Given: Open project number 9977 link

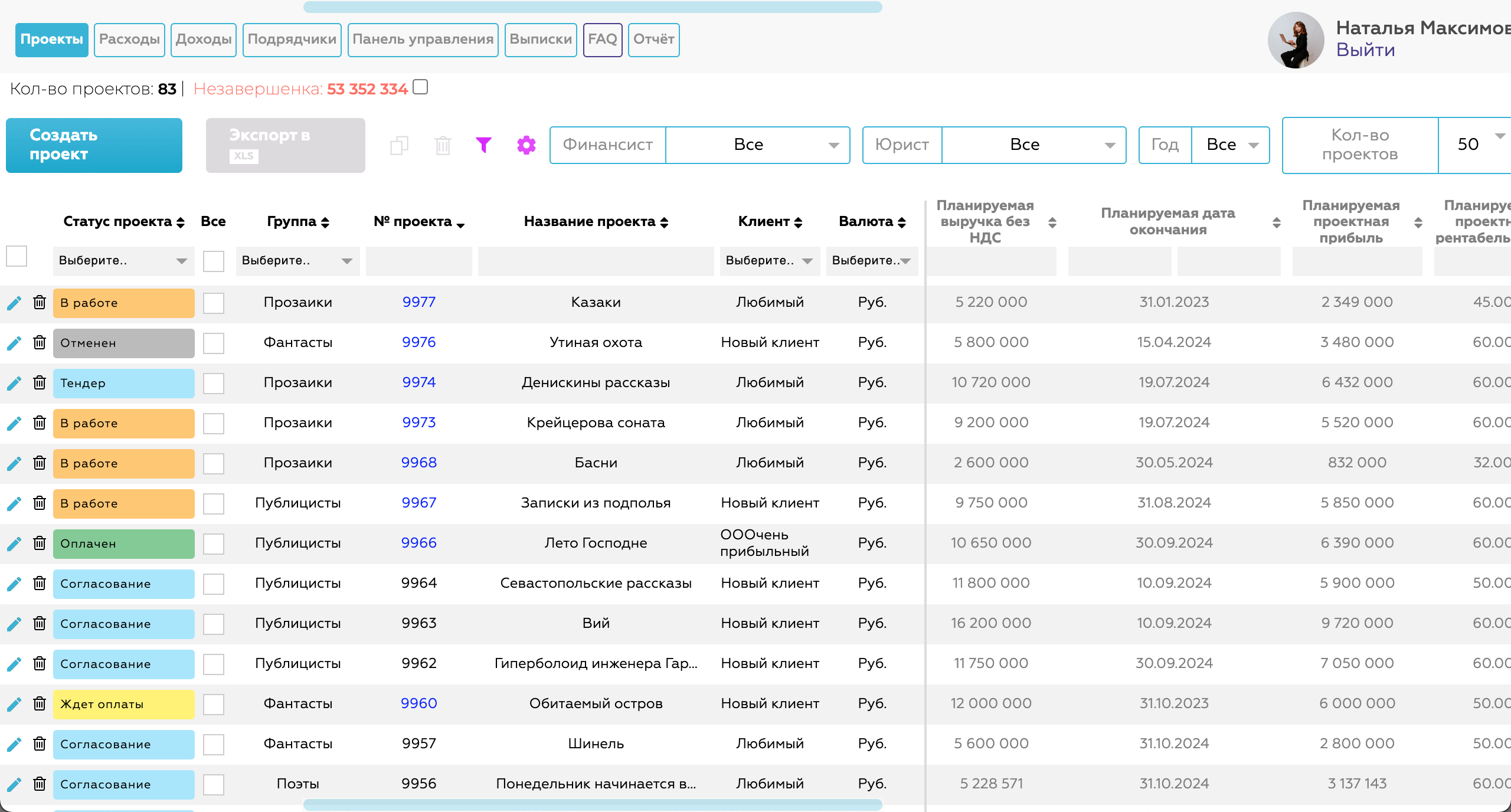Looking at the screenshot, I should point(418,302).
